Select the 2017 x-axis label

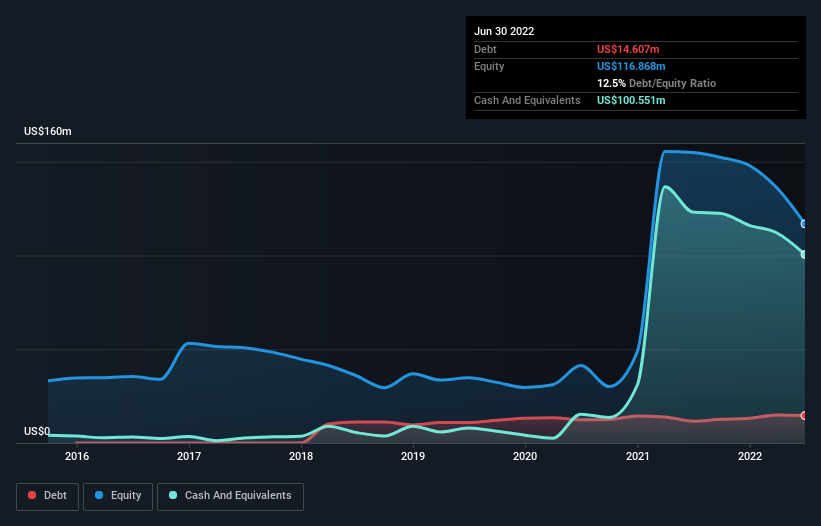point(189,456)
